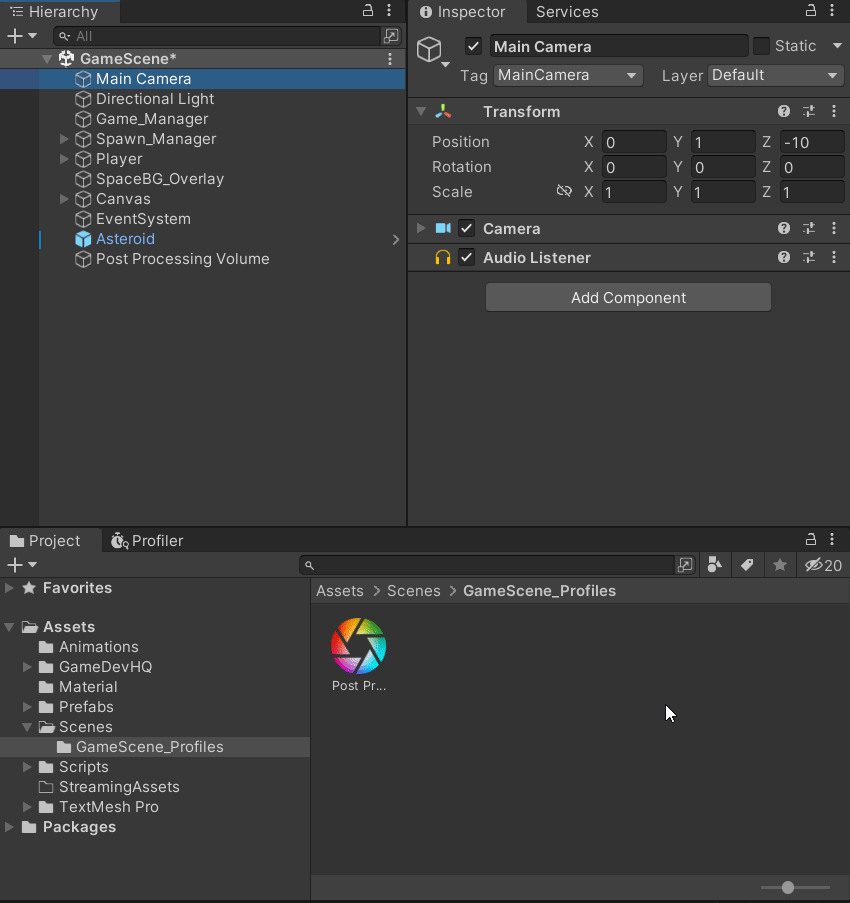This screenshot has height=903, width=850.
Task: Click the Main Camera name field
Action: (619, 46)
